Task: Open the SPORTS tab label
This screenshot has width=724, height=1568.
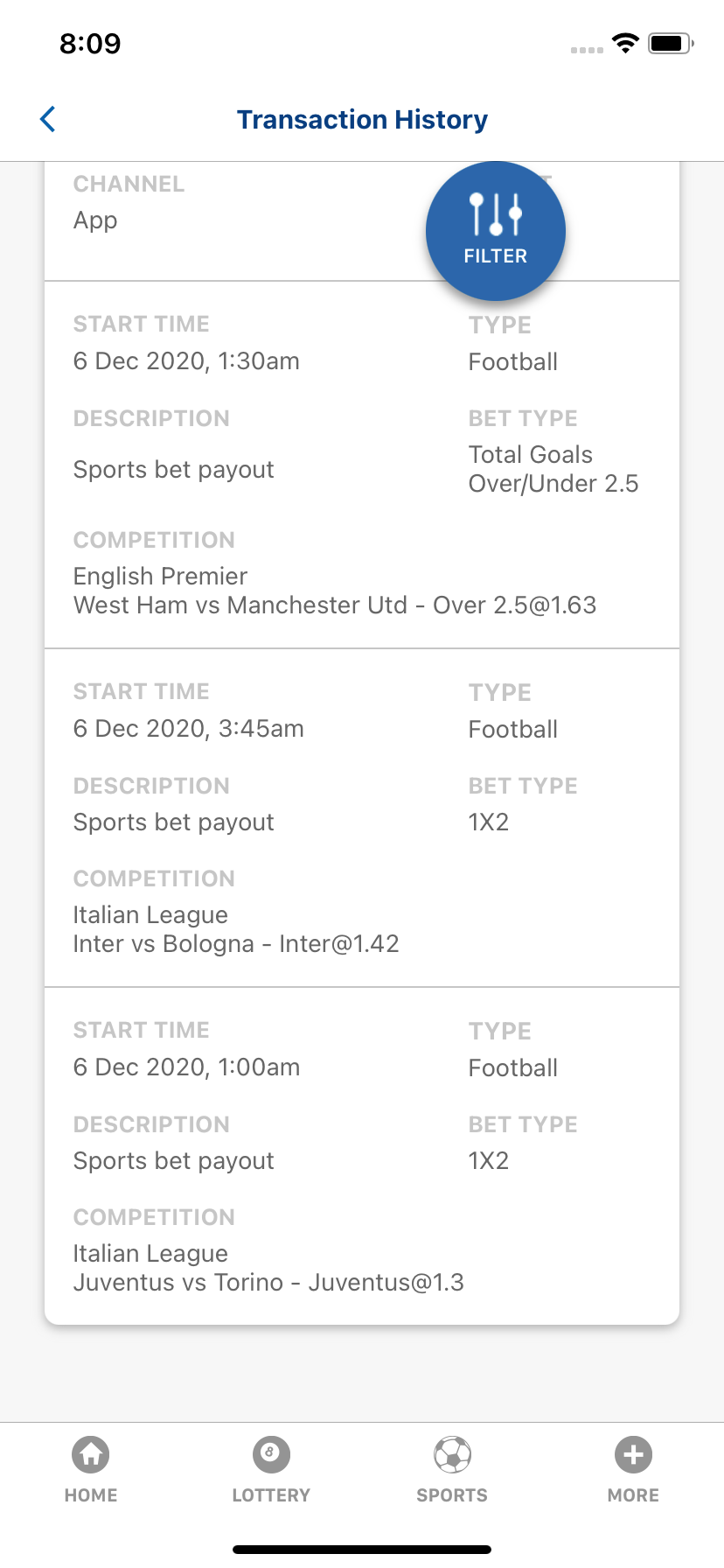Action: click(x=452, y=1495)
